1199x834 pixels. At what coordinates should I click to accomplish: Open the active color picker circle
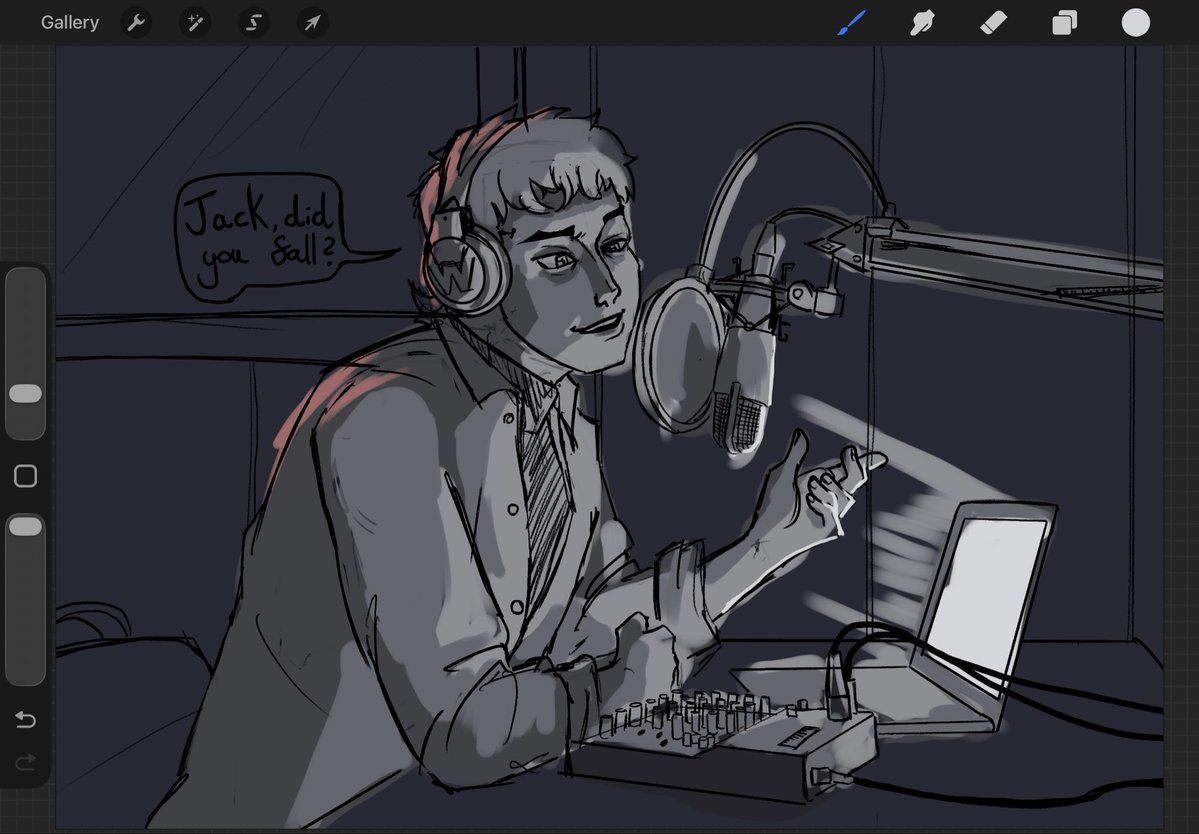[x=1136, y=23]
